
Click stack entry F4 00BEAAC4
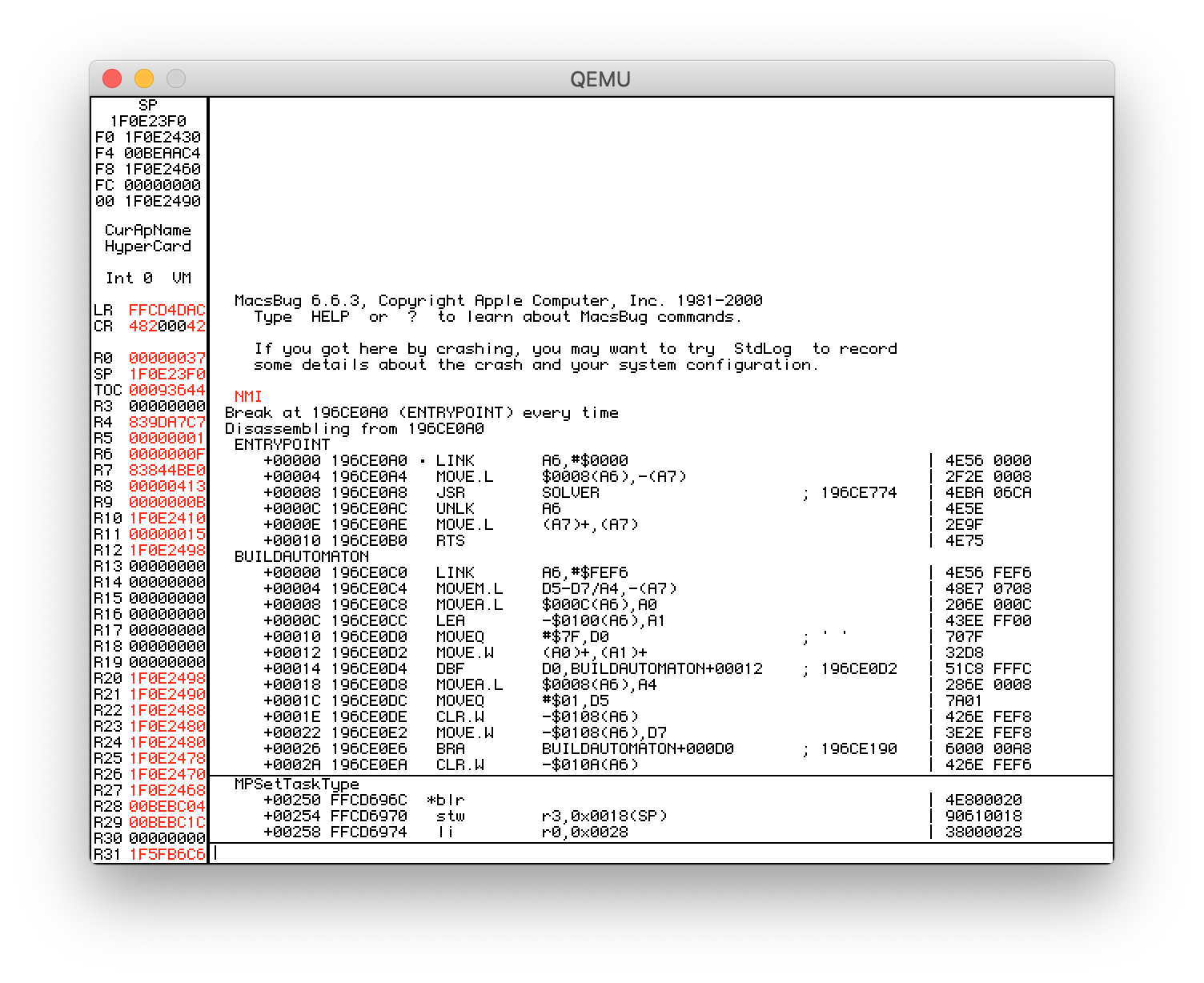(x=148, y=153)
